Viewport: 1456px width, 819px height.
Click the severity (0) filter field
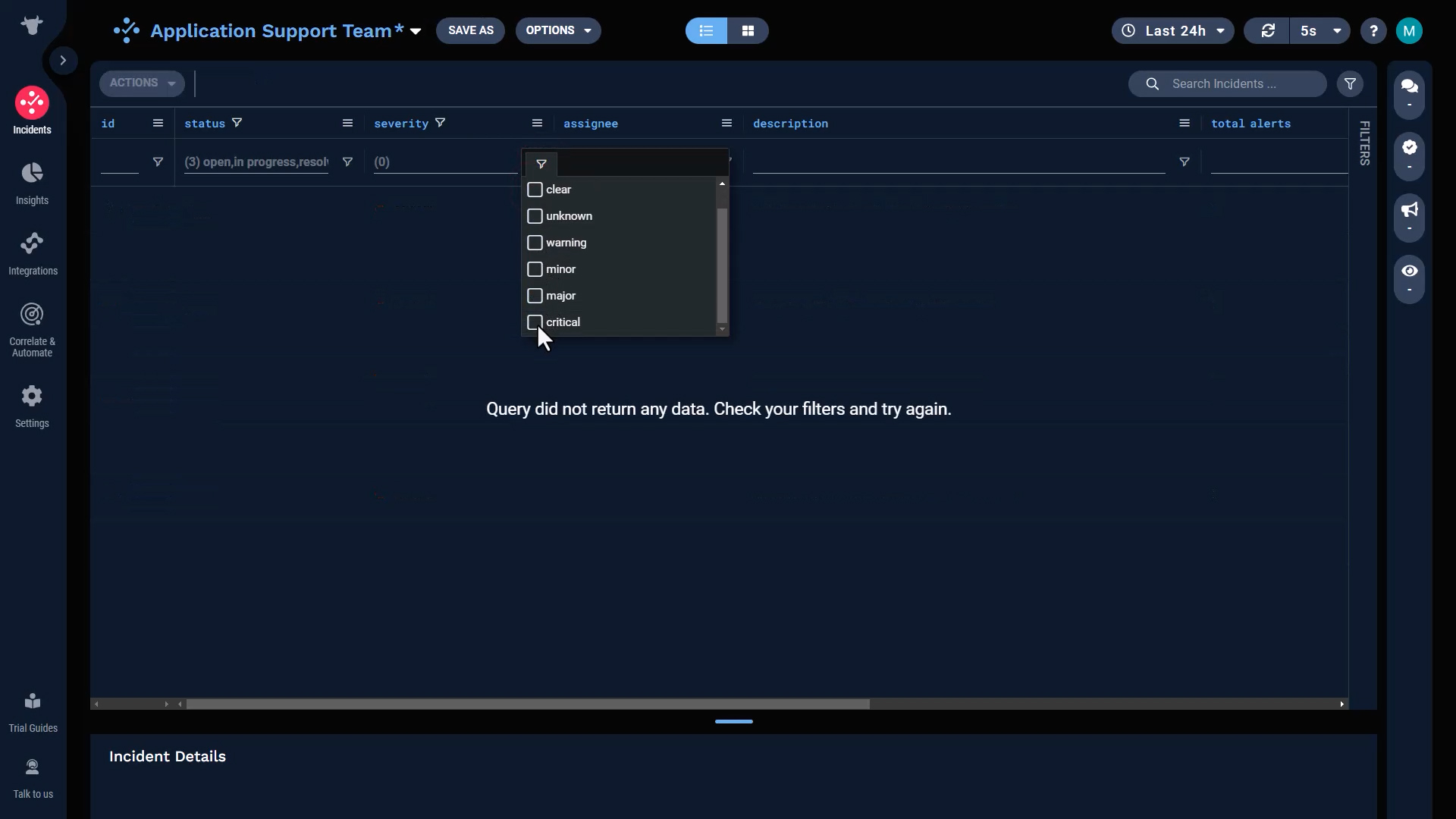pyautogui.click(x=446, y=162)
